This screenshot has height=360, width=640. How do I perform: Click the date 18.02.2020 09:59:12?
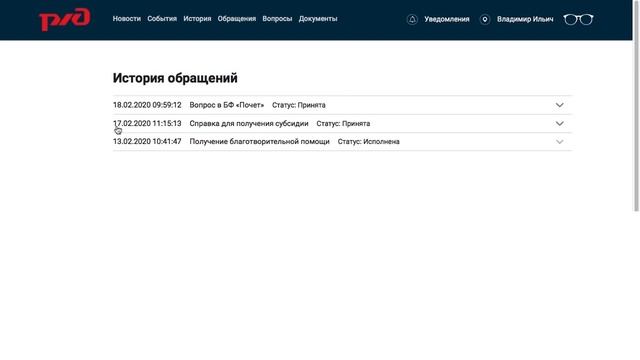tap(147, 105)
